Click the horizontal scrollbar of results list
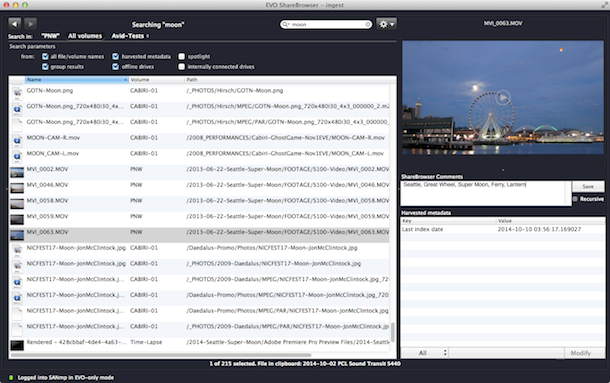 [160, 355]
